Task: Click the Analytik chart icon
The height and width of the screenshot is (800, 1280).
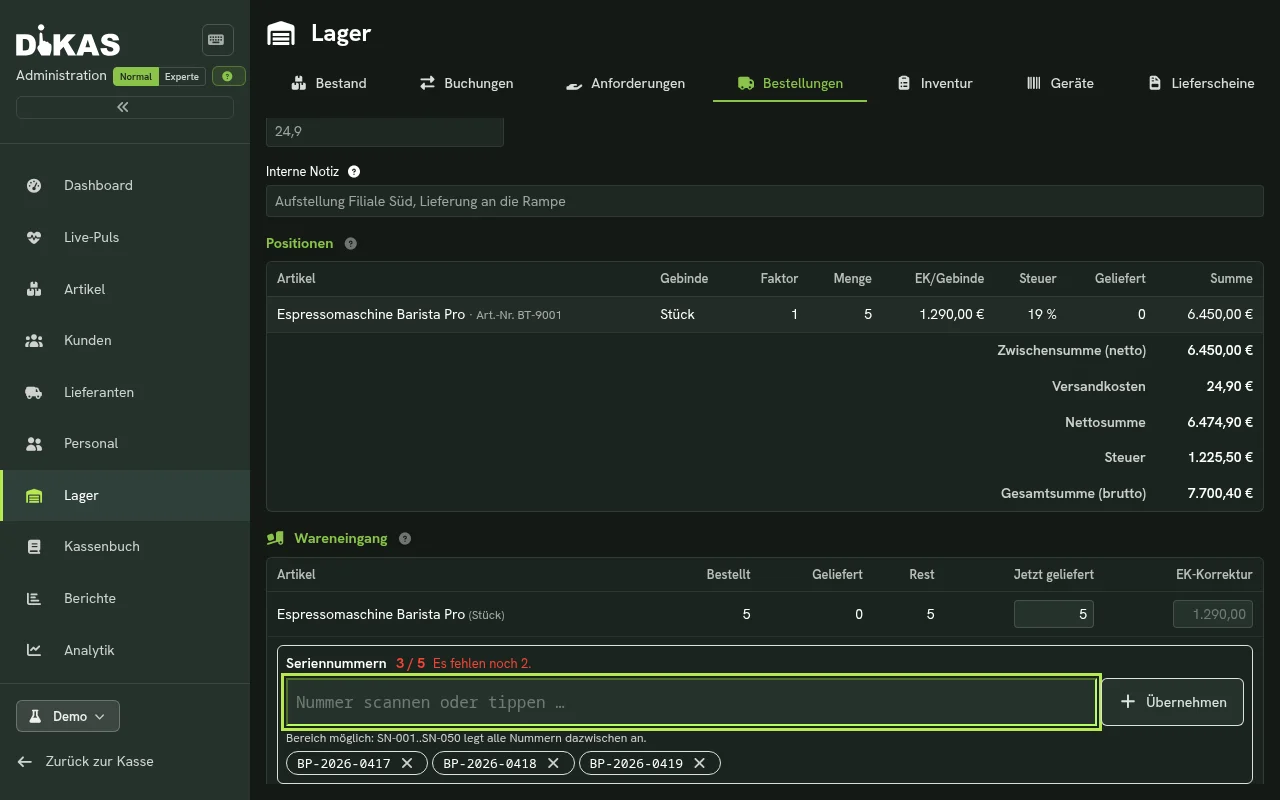Action: [x=34, y=650]
